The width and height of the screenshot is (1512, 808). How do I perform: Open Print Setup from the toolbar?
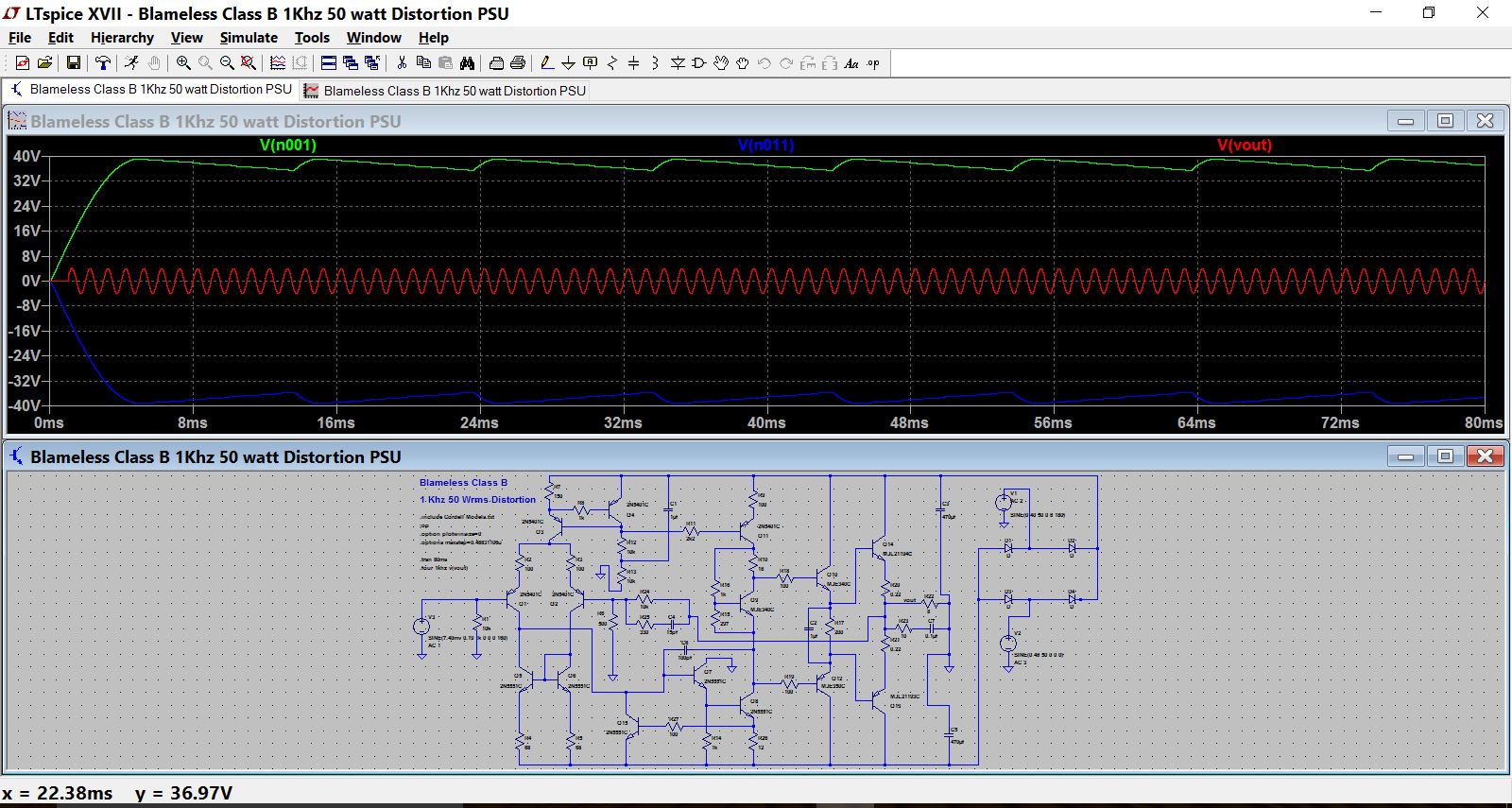(496, 63)
